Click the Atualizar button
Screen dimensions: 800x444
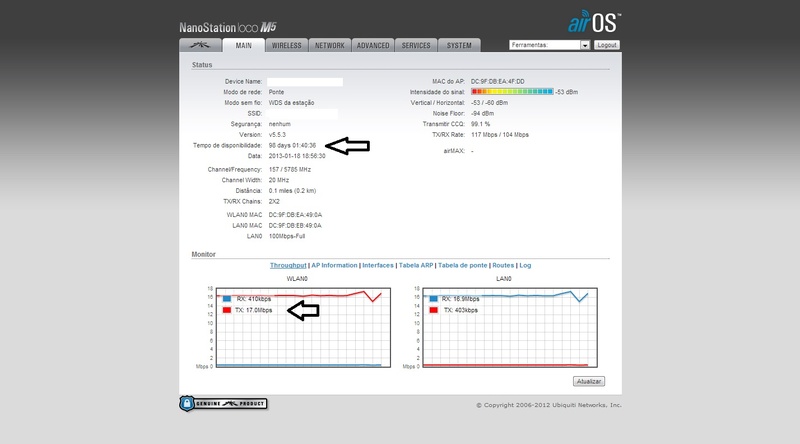click(589, 381)
